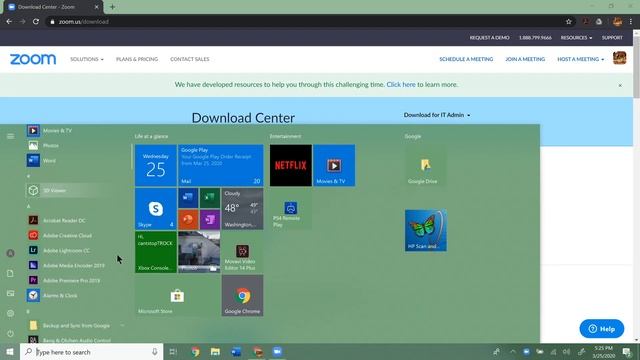Click the Word icon in the taskbar
640x360 pixels.
coord(236,351)
